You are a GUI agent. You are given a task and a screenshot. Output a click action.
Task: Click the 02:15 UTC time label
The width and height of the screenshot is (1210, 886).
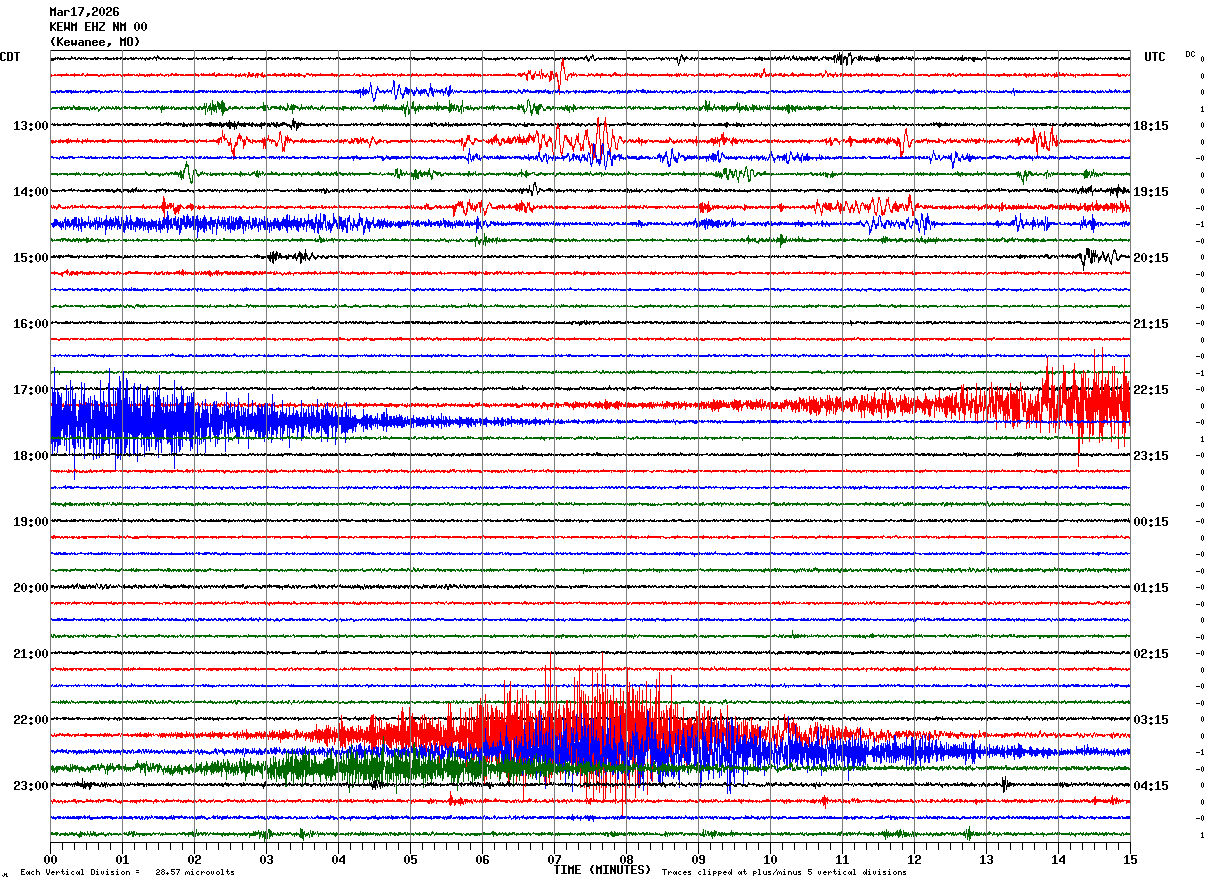[x=1151, y=653]
